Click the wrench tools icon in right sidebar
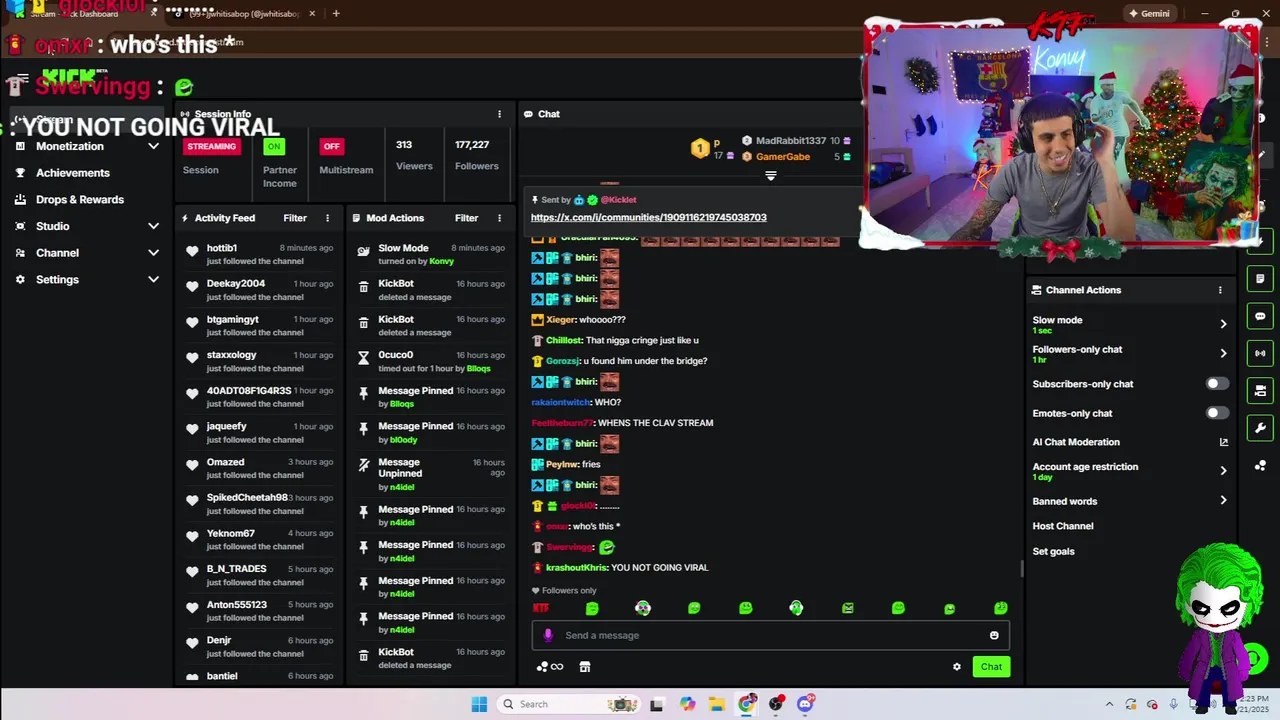The width and height of the screenshot is (1280, 720). pos(1260,428)
